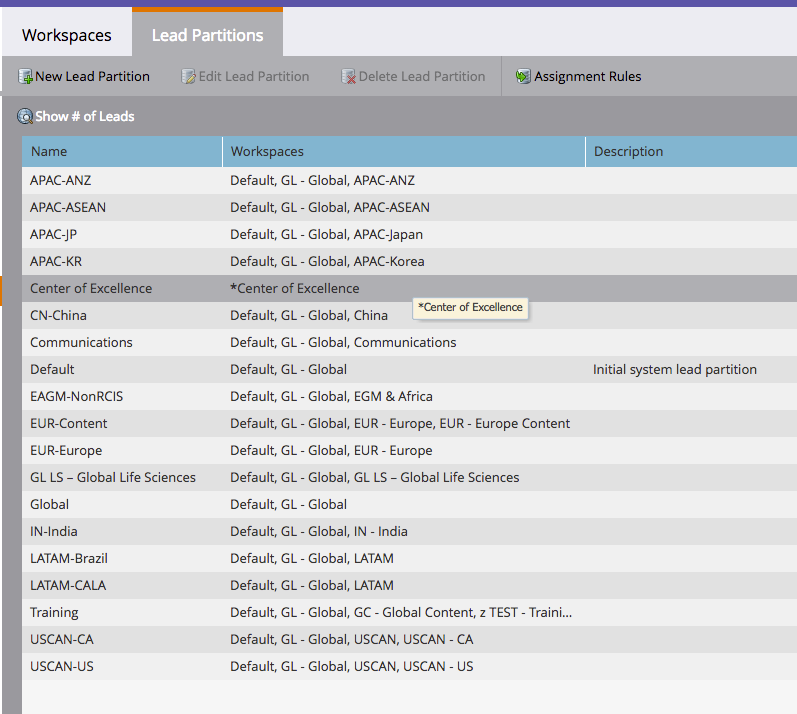Select the GL LS – Global Life Sciences row
The image size is (797, 714).
(409, 477)
